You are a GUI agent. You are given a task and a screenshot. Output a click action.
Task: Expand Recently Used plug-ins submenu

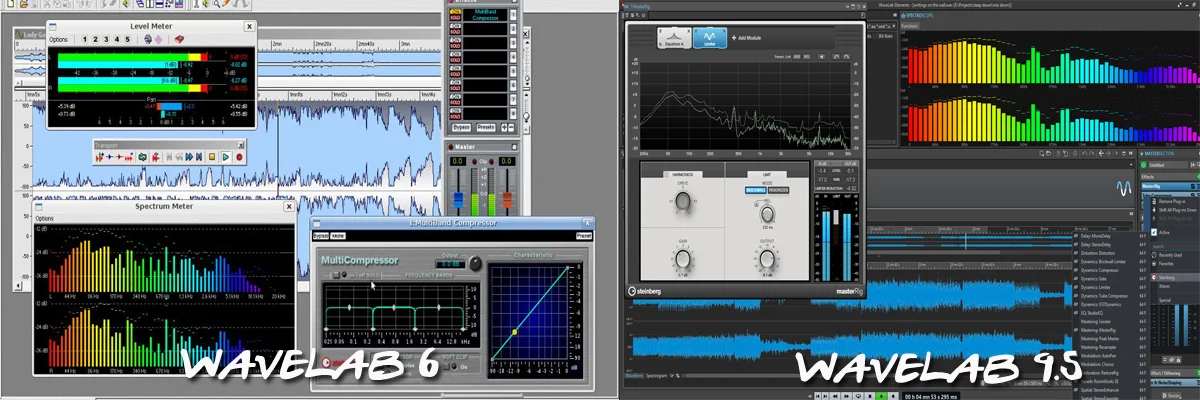pos(1172,255)
